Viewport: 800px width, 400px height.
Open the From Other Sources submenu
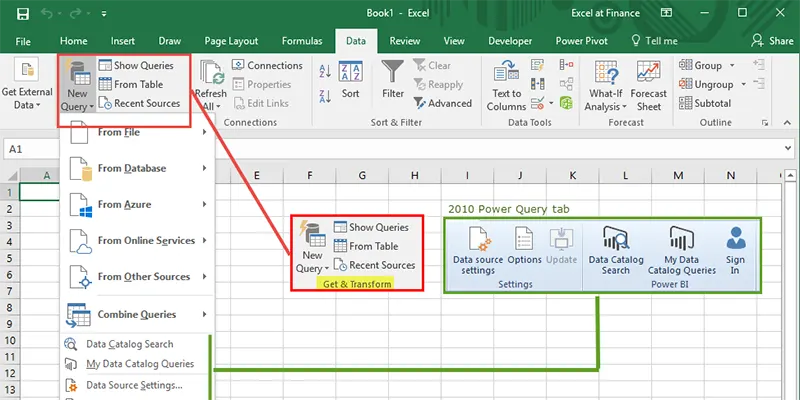[x=137, y=277]
